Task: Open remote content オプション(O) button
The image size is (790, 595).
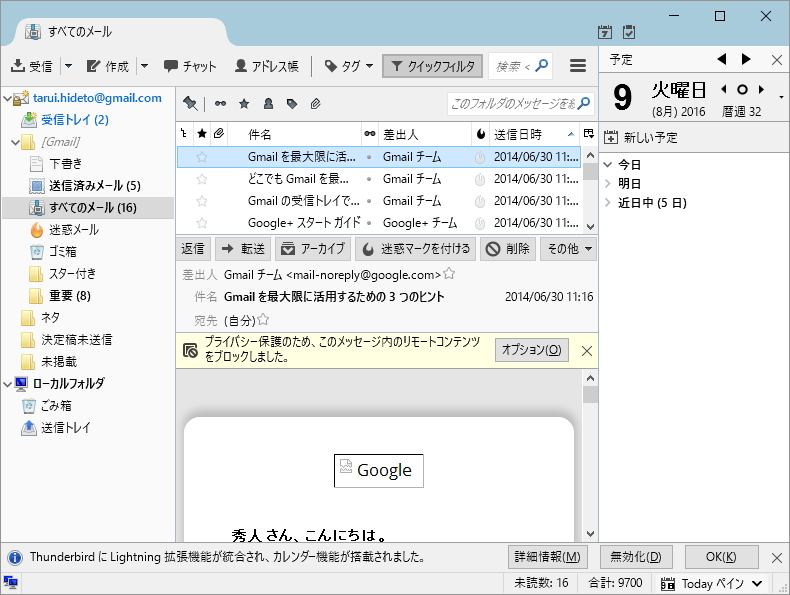Action: coord(532,350)
